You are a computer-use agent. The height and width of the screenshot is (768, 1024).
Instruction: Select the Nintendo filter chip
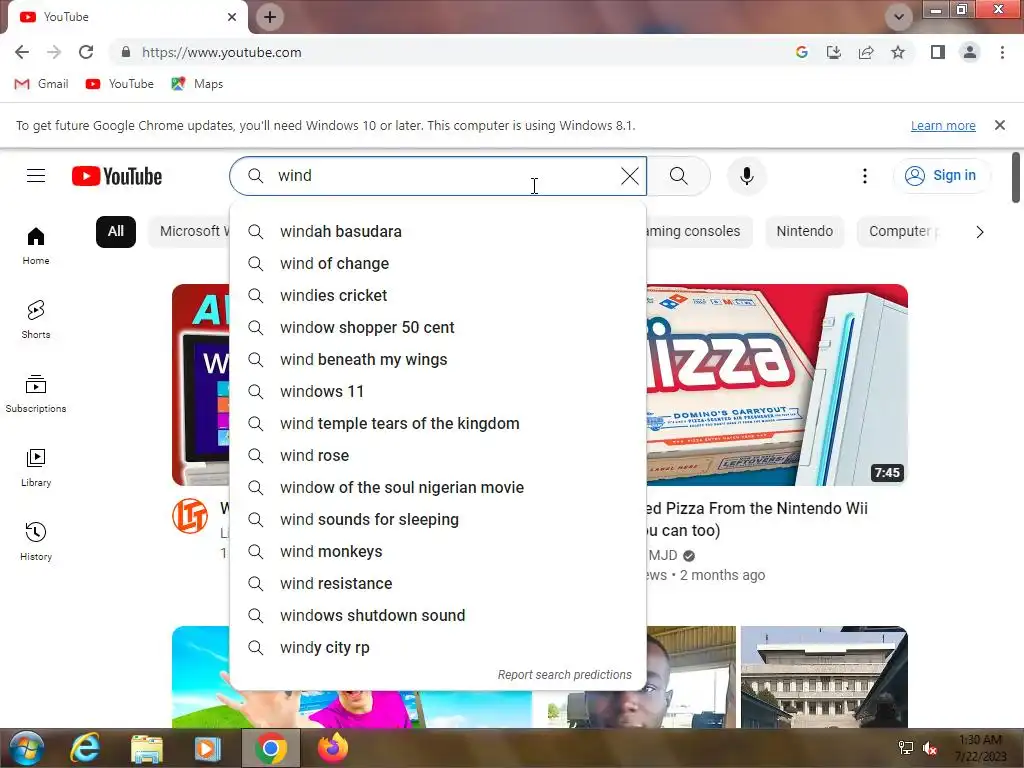(805, 231)
